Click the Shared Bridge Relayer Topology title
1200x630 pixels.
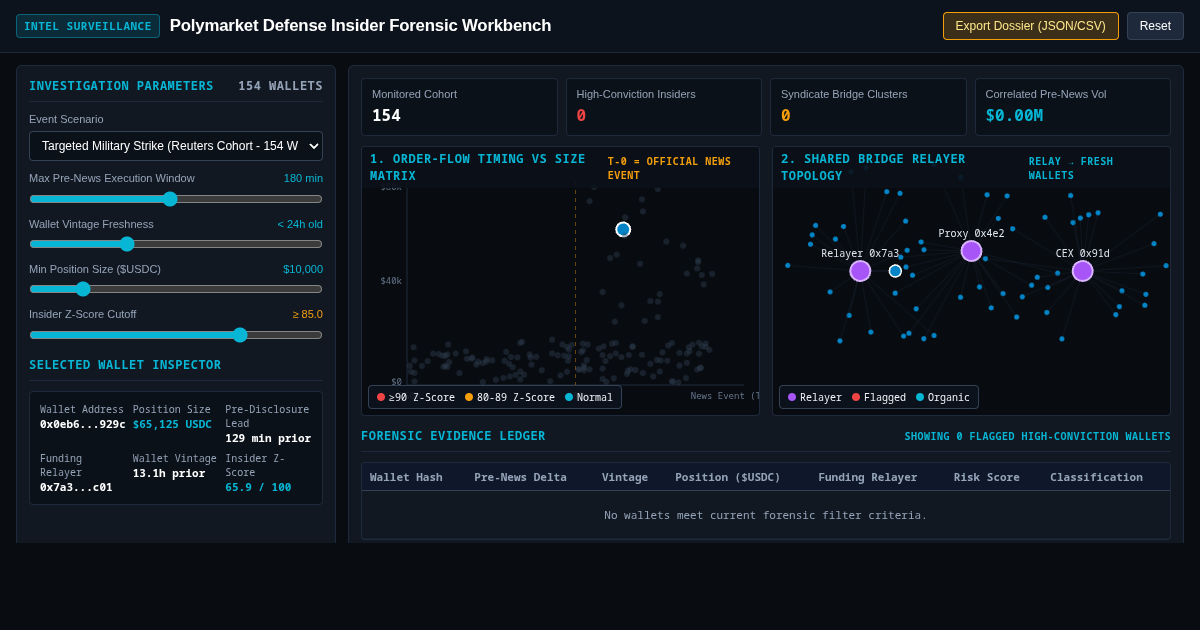873,167
